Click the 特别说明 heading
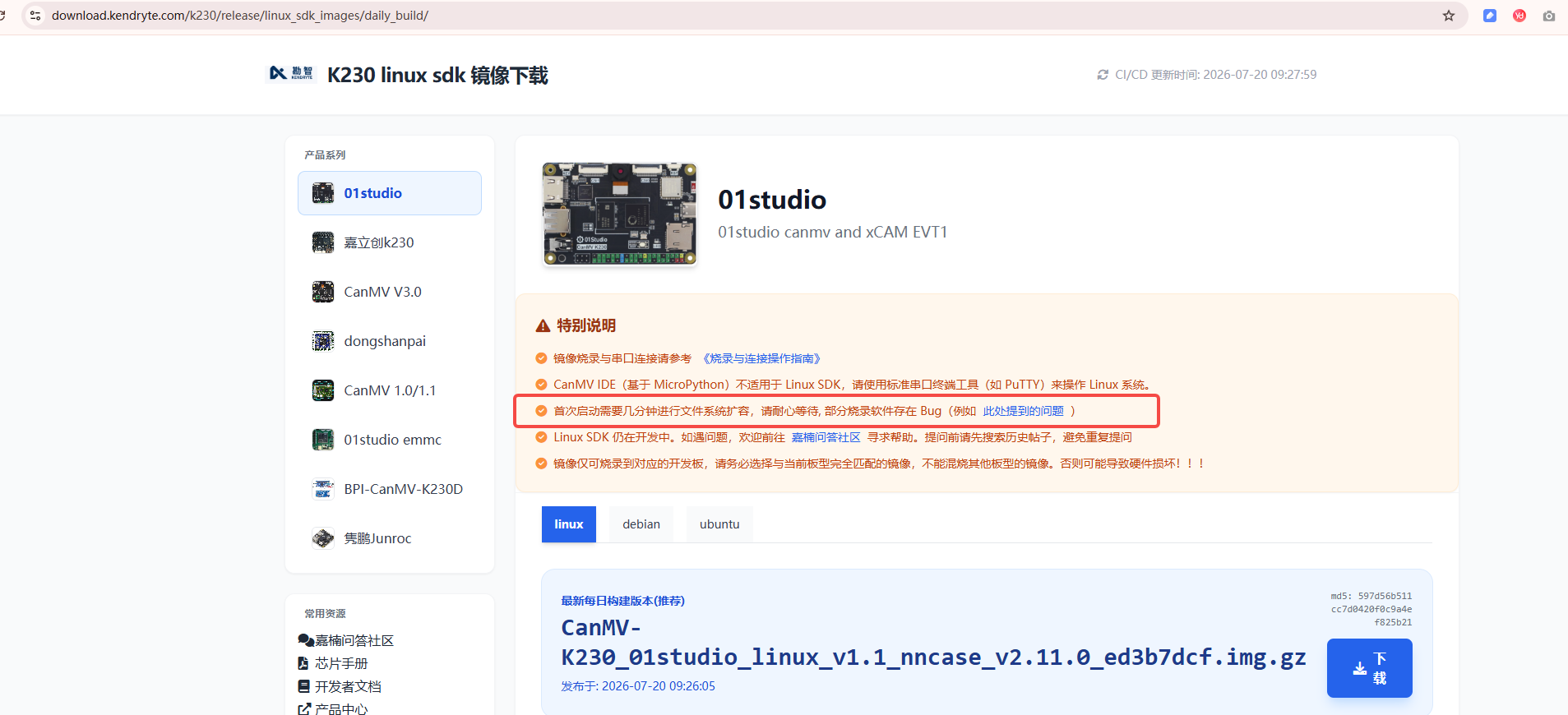1568x715 pixels. (x=586, y=325)
